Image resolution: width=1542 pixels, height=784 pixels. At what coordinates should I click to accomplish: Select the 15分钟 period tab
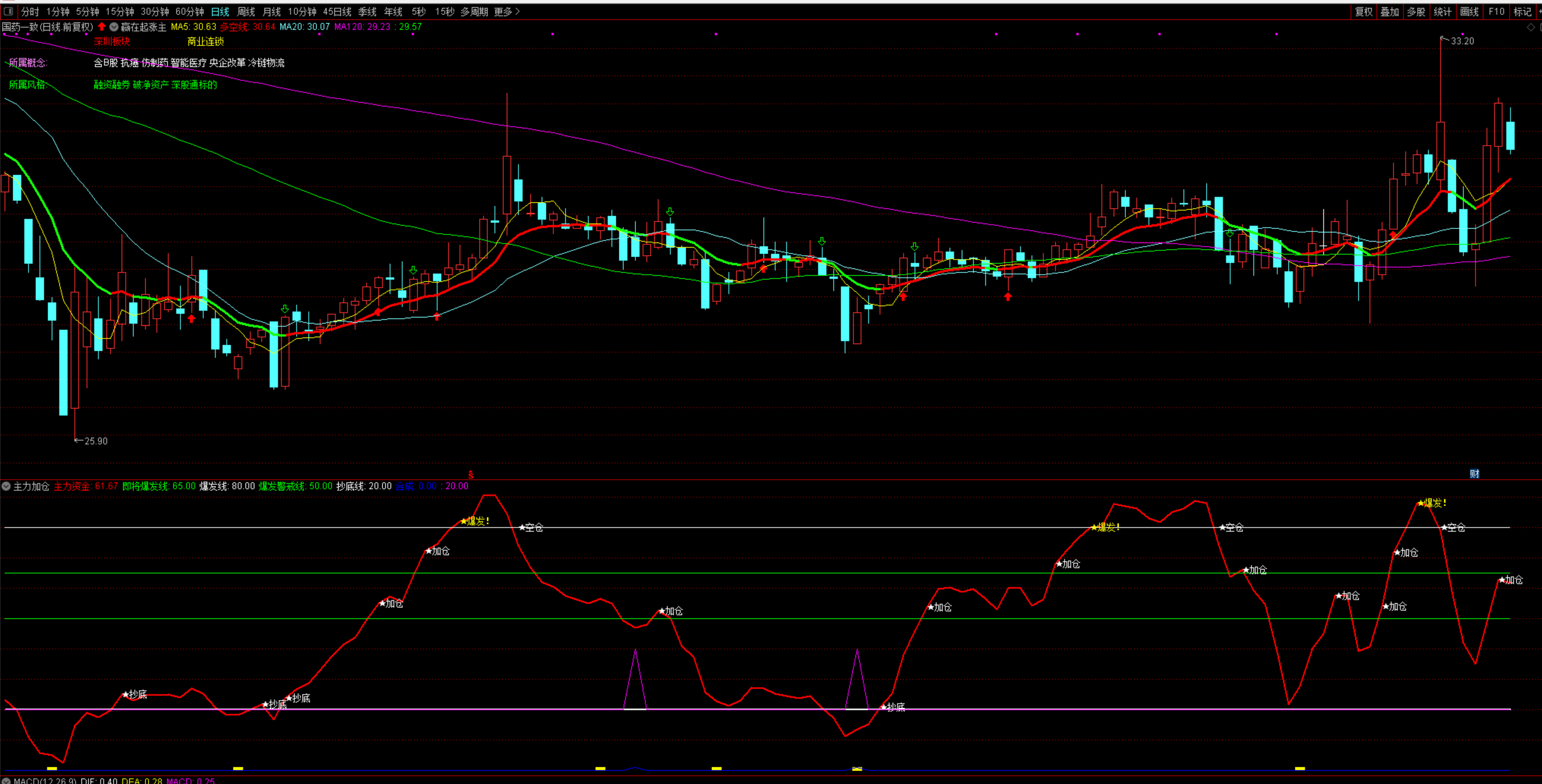120,11
